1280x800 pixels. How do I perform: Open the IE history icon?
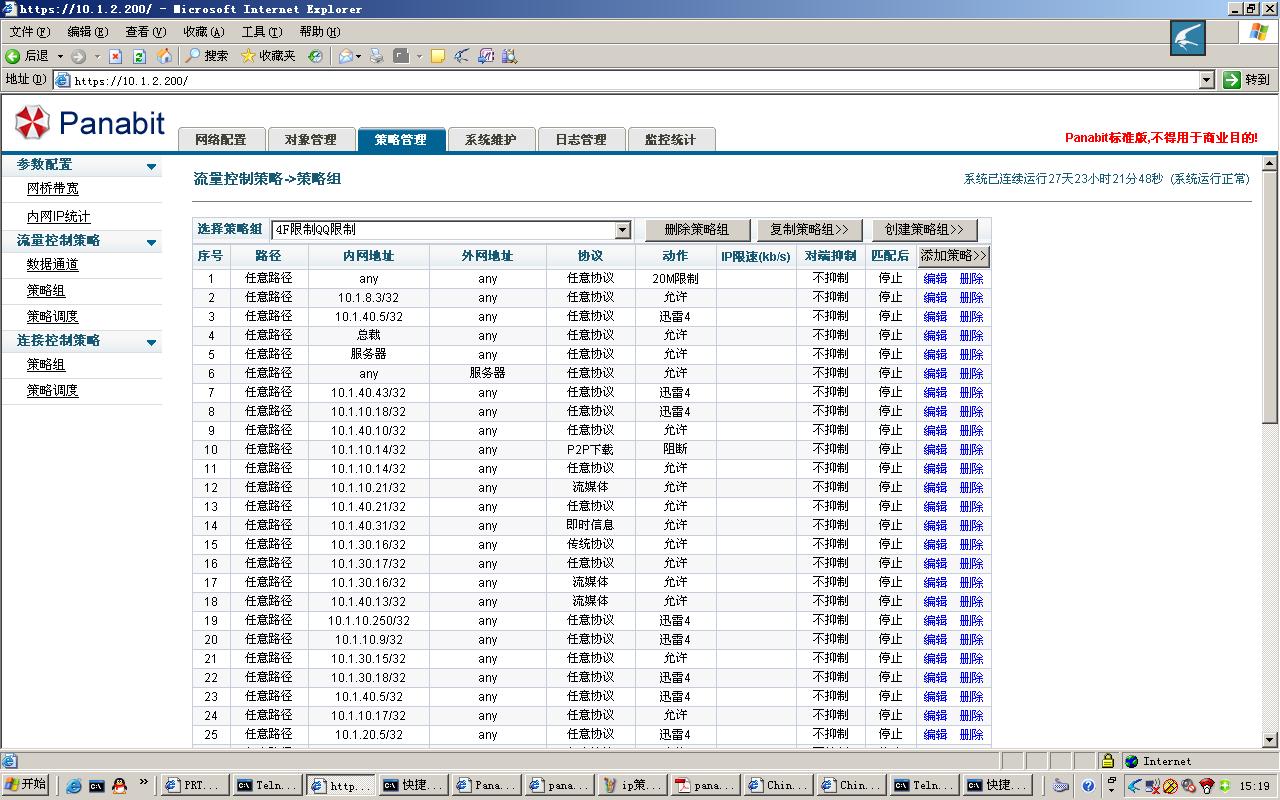click(x=315, y=56)
